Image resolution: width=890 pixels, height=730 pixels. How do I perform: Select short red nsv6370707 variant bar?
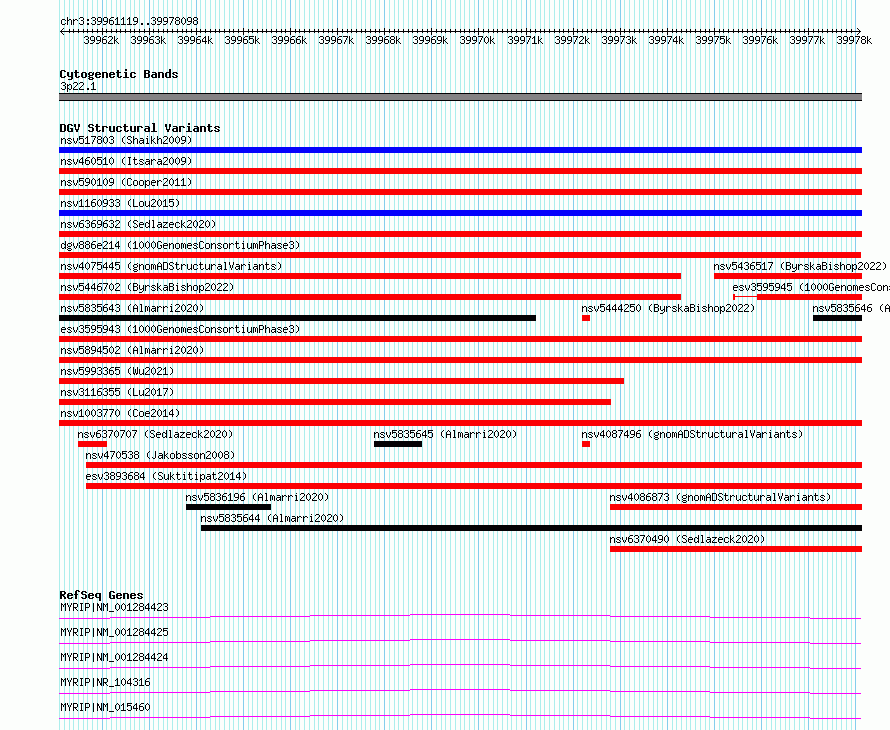coord(93,444)
